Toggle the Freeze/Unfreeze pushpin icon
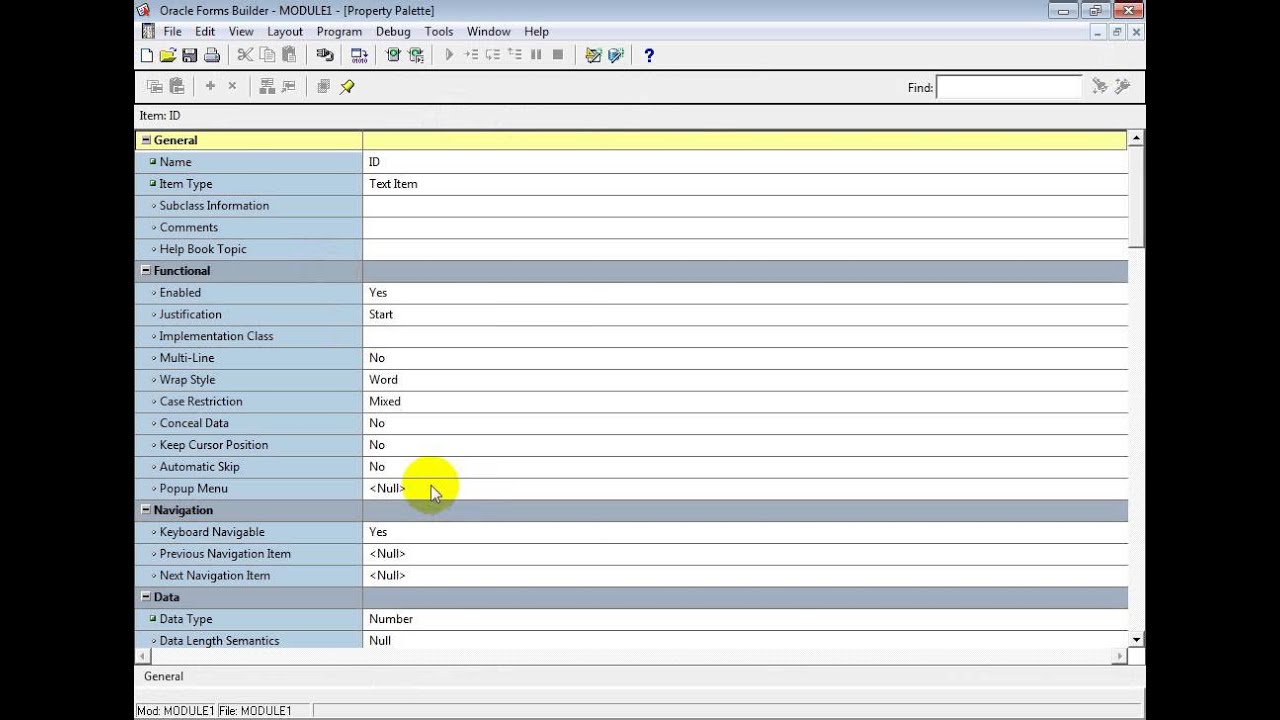This screenshot has height=720, width=1280. click(x=347, y=87)
